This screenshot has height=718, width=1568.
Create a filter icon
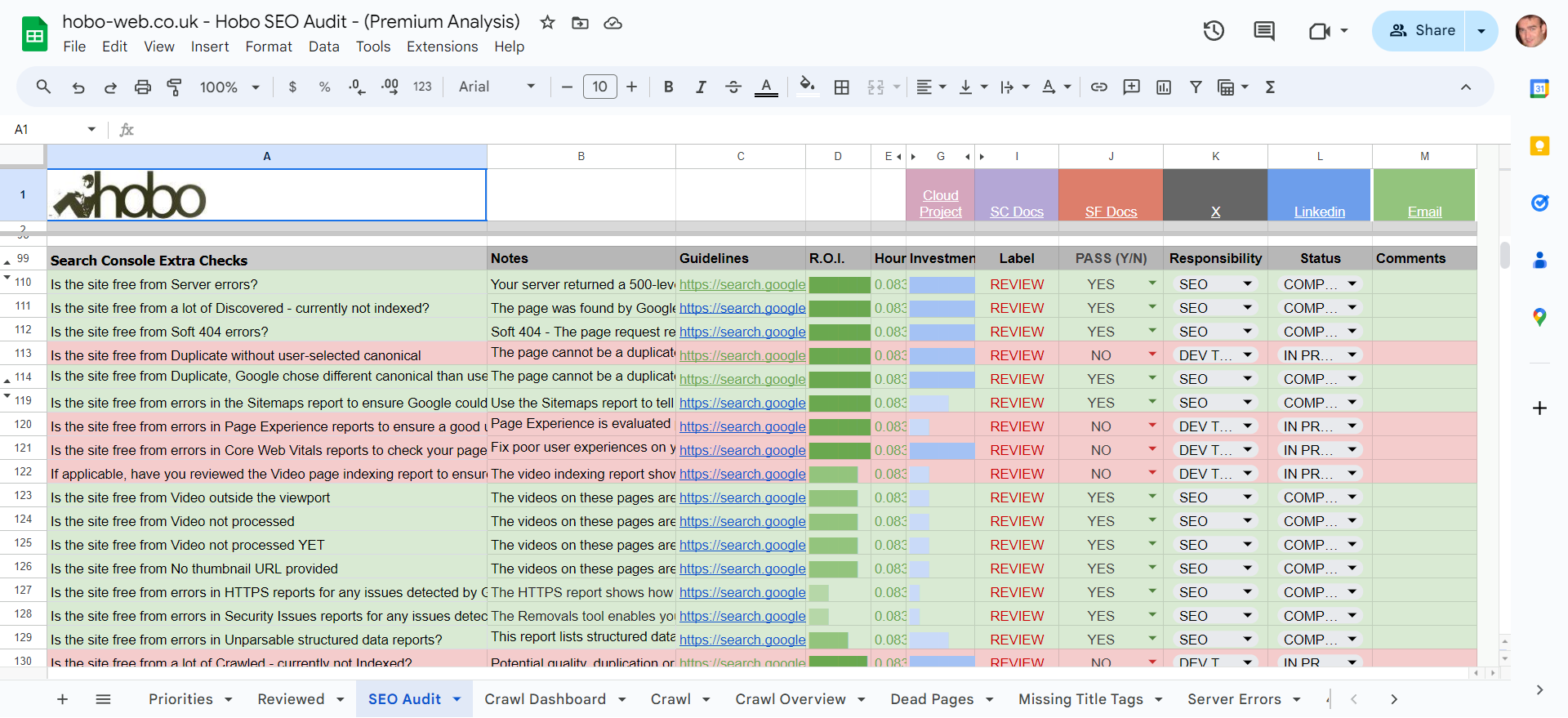(x=1196, y=87)
